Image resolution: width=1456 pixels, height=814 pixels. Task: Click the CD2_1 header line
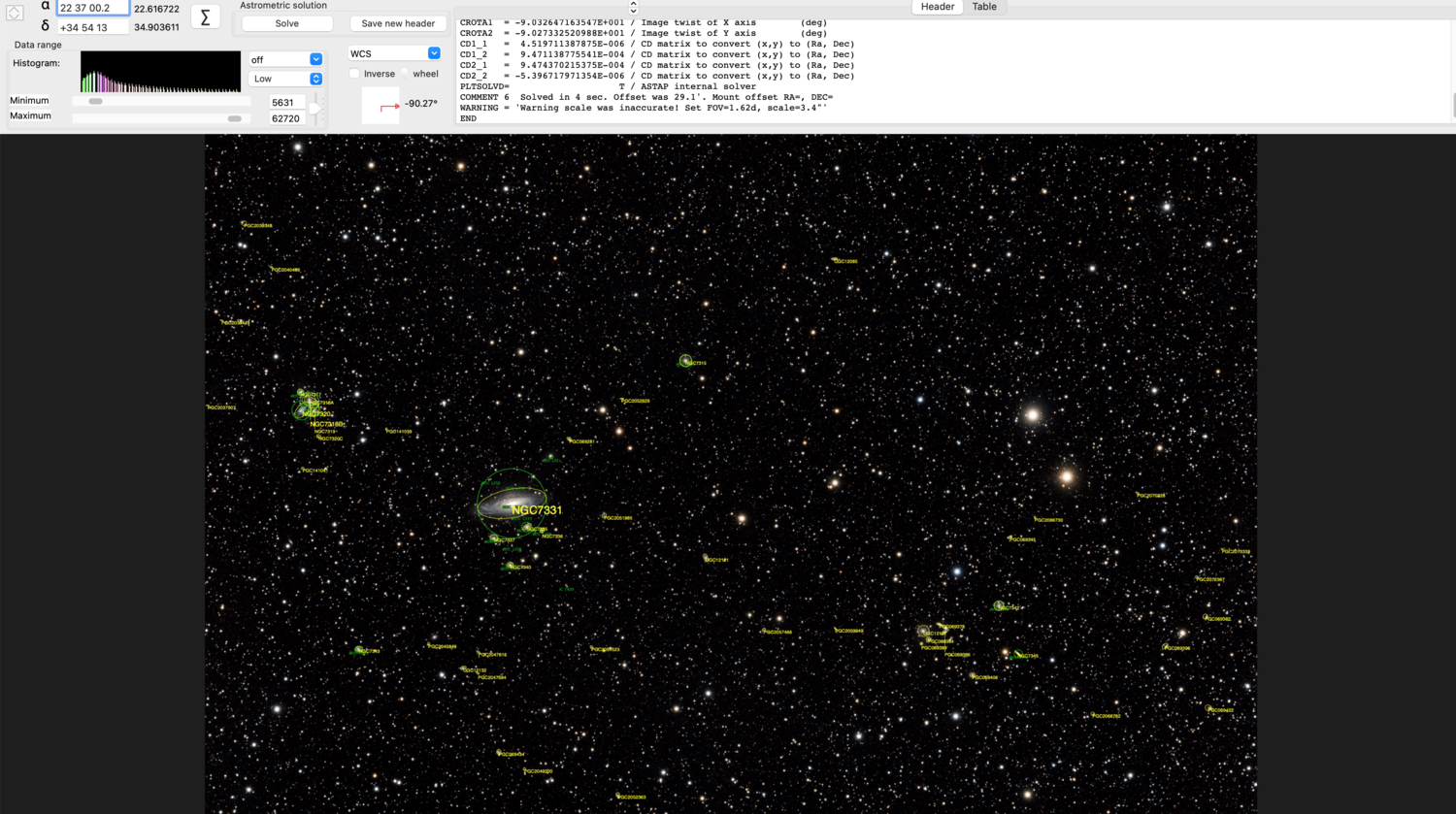click(657, 65)
